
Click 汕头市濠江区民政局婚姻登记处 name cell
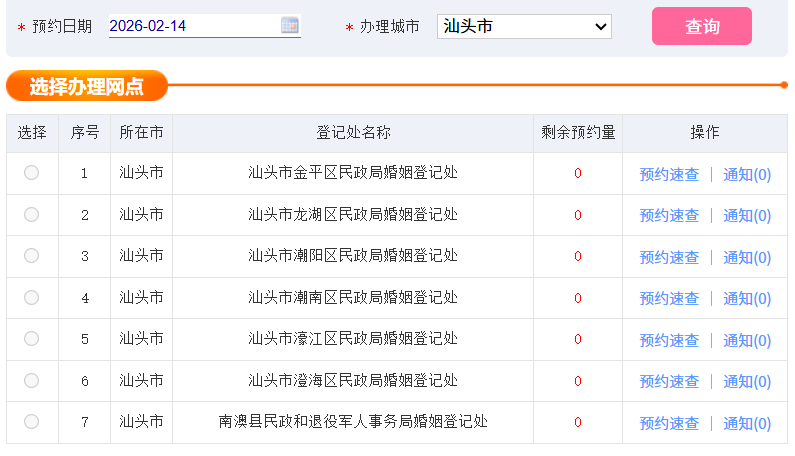point(353,338)
